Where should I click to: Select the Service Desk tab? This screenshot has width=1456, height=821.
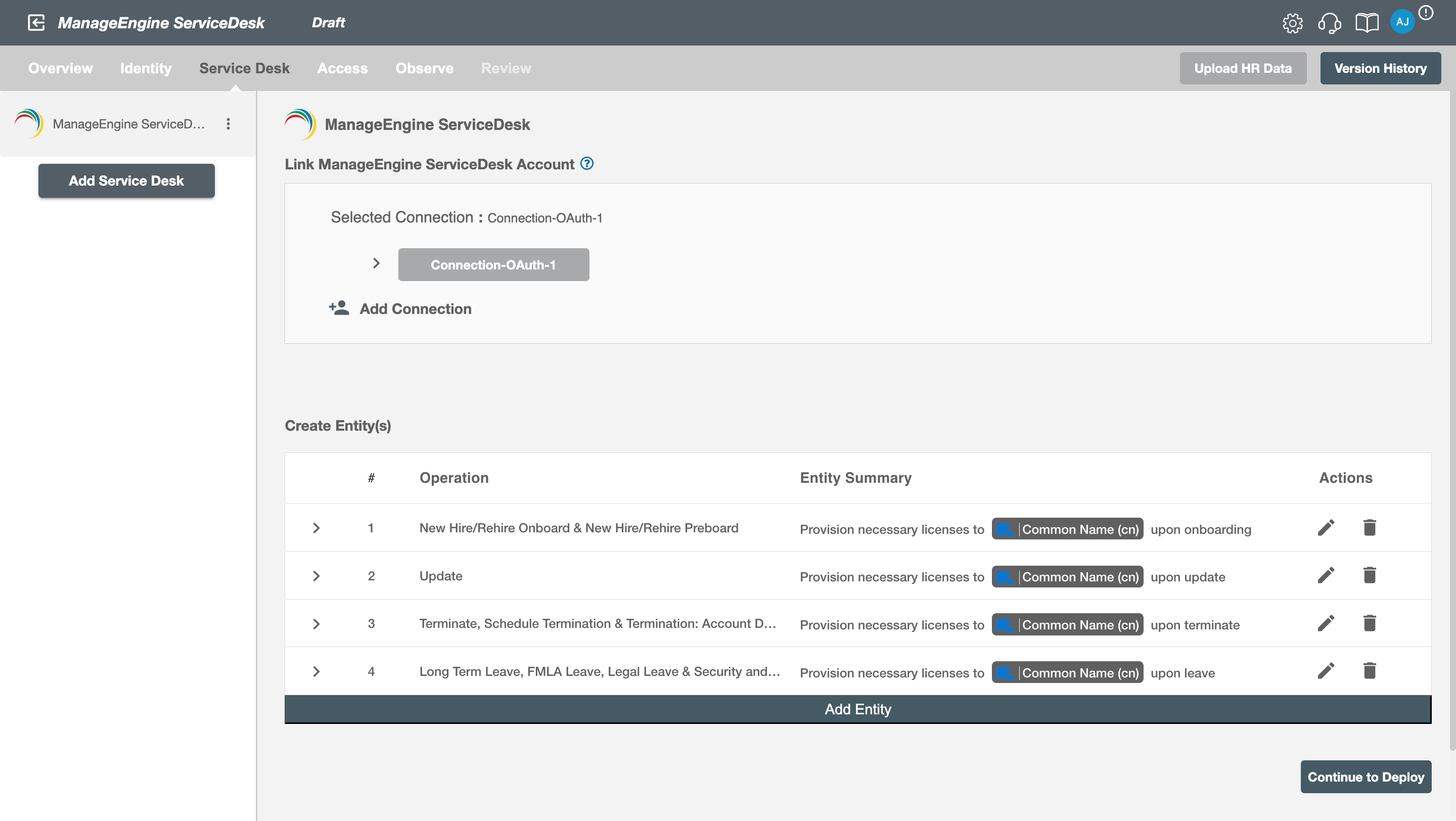pyautogui.click(x=244, y=68)
